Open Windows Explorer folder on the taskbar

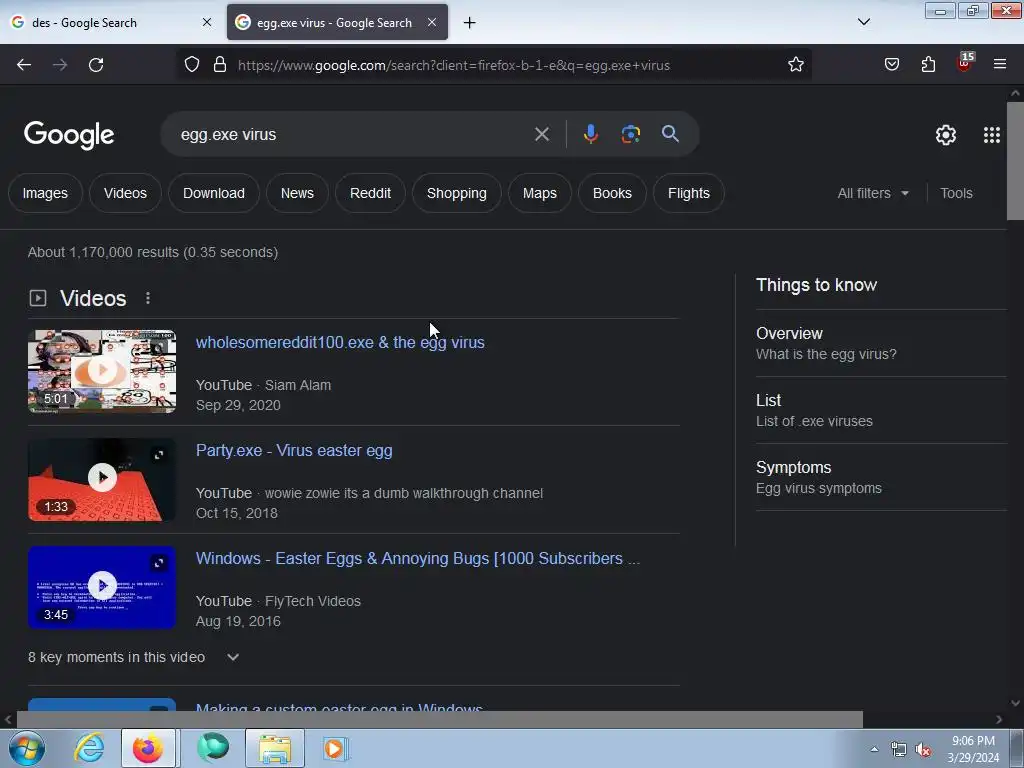coord(275,748)
